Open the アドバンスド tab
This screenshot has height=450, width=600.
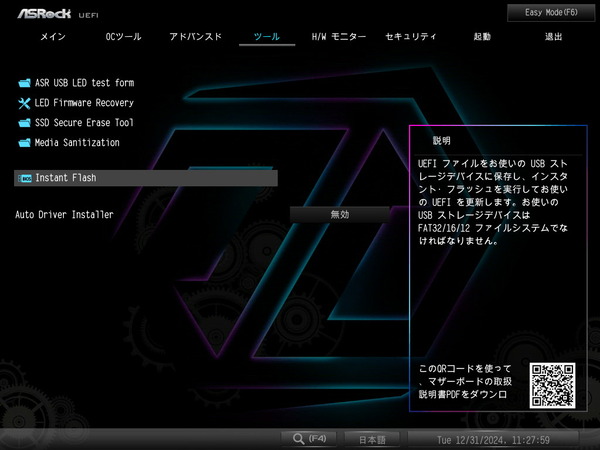(196, 37)
